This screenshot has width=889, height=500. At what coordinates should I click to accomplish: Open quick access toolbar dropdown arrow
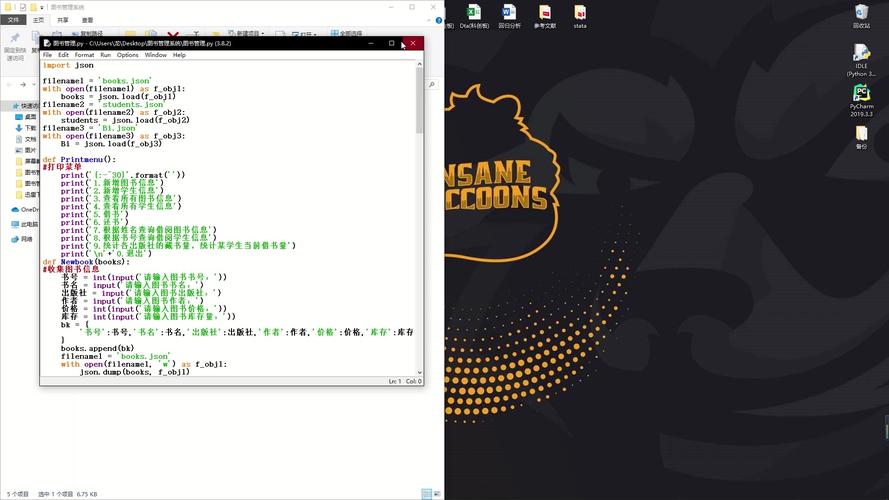(42, 7)
